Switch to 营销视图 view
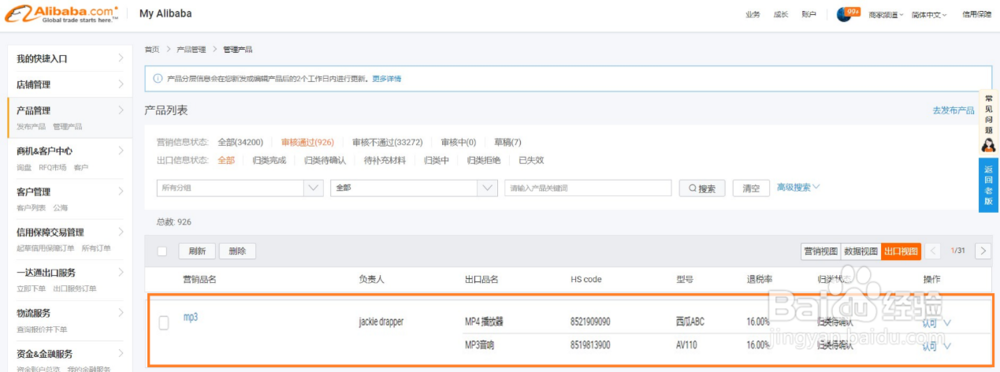 (821, 251)
